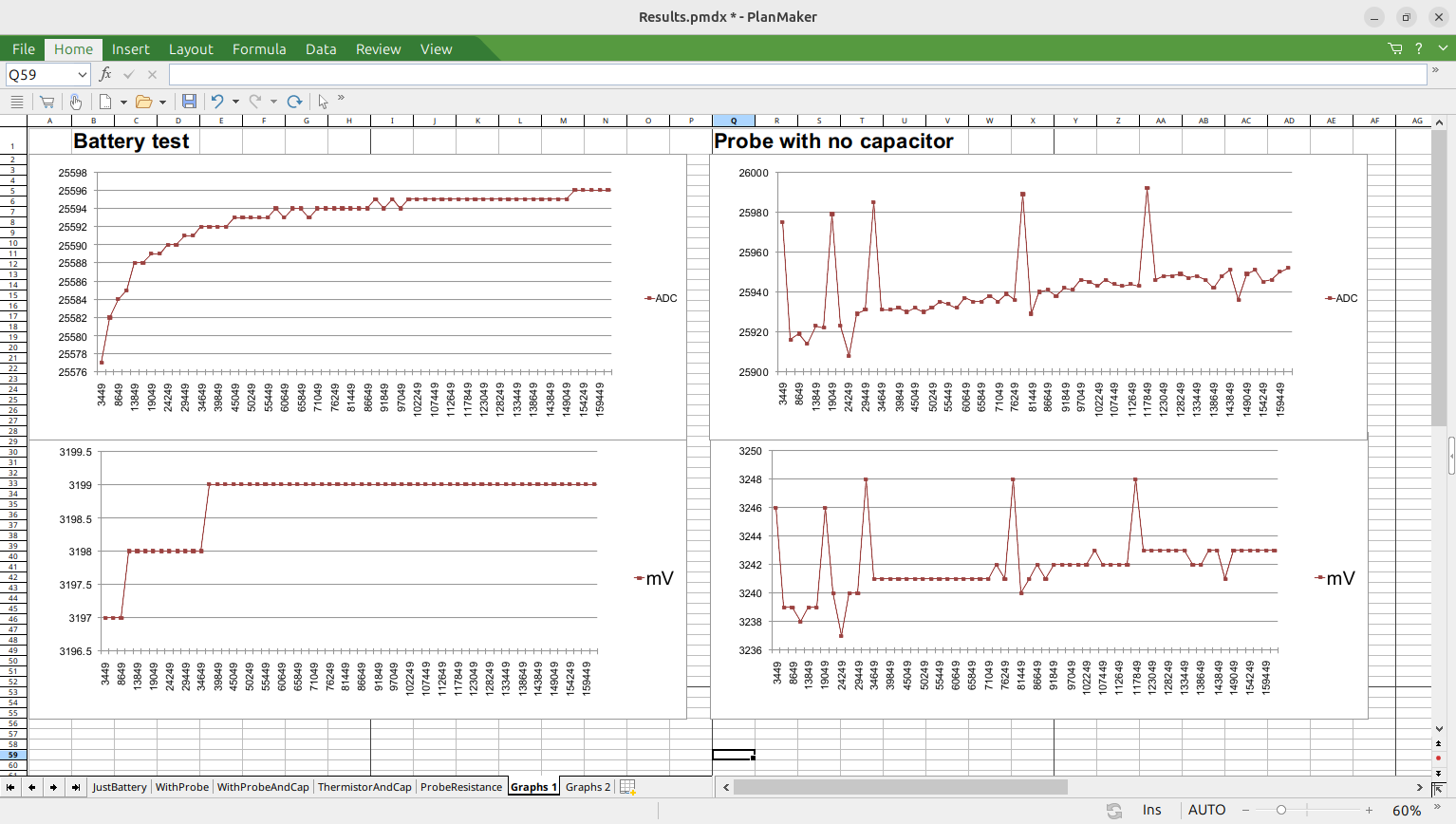This screenshot has height=824, width=1456.
Task: Decrease zoom with the minus button
Action: (1243, 810)
